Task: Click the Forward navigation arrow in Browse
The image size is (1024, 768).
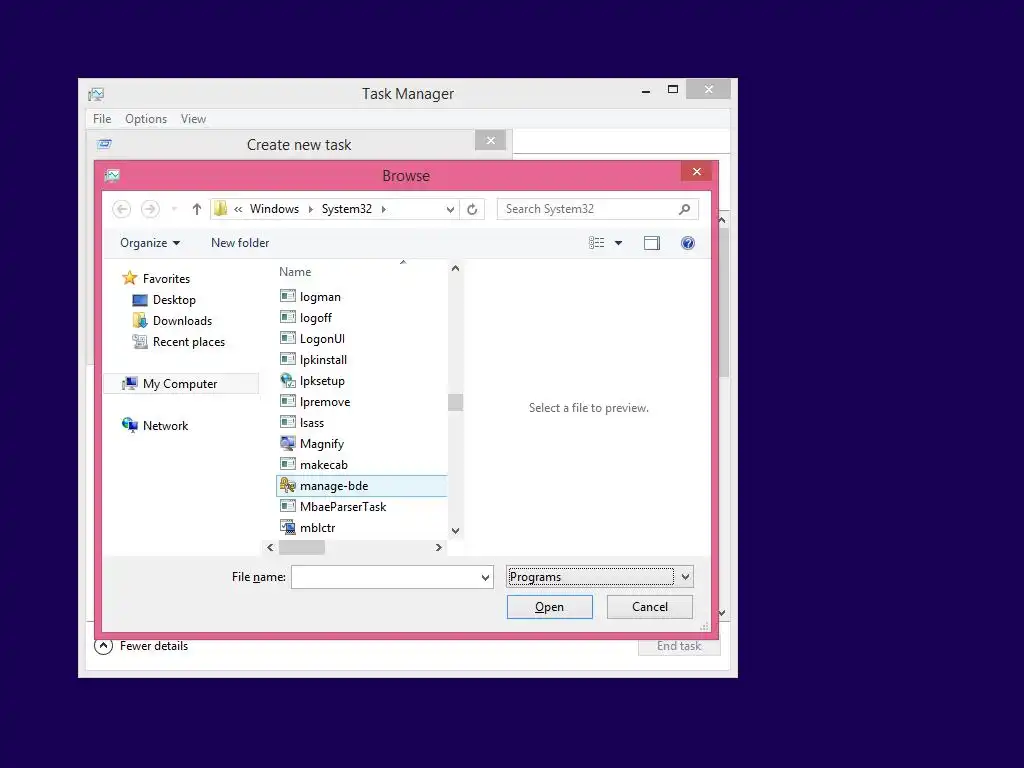Action: [150, 209]
